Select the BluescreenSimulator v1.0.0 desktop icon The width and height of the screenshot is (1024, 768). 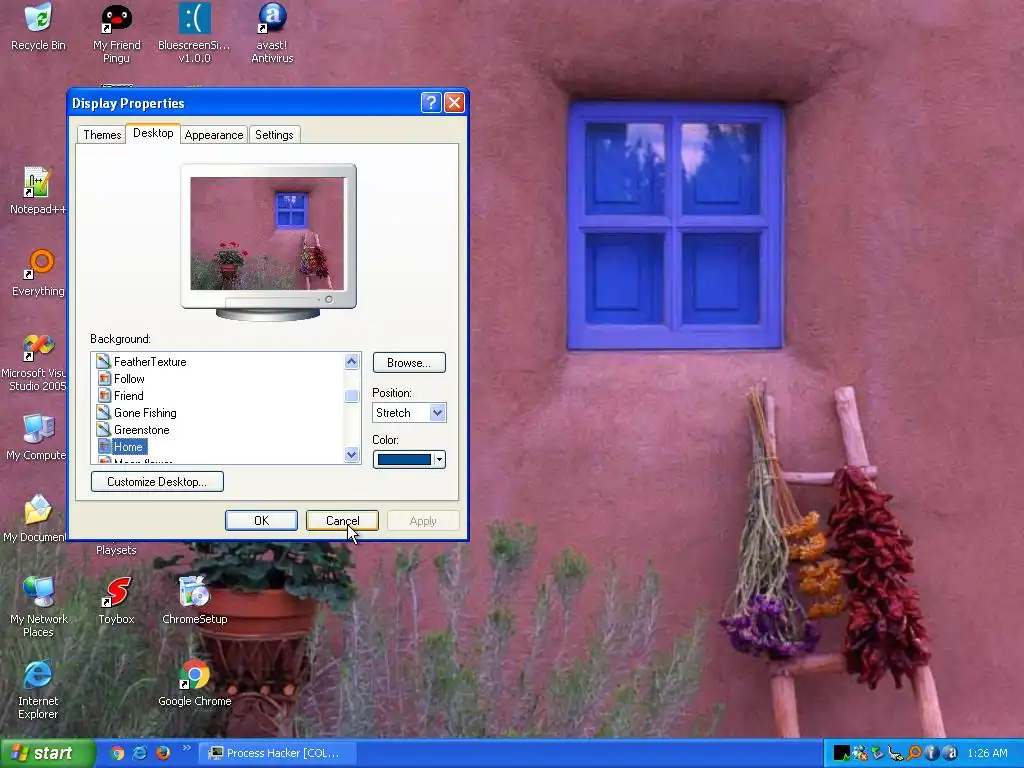[x=194, y=34]
